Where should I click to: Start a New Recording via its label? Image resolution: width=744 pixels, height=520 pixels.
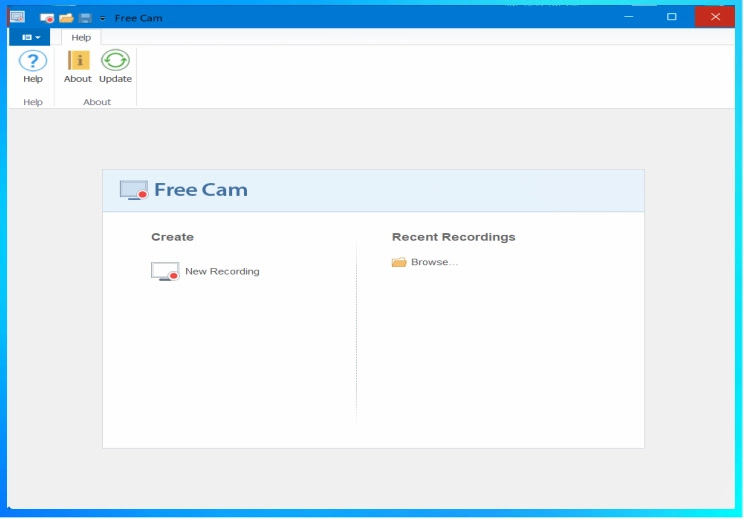pos(222,271)
